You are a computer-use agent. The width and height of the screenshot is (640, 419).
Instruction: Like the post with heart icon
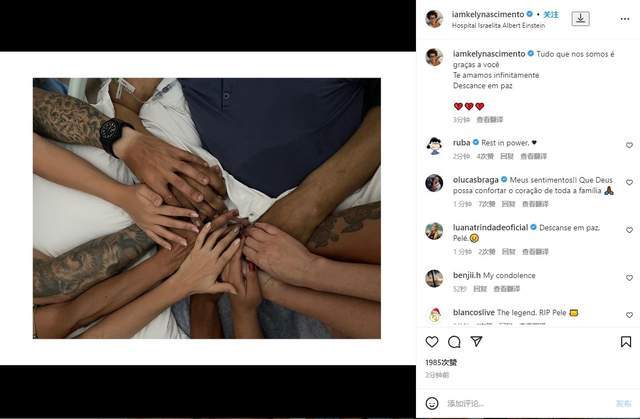[x=432, y=341]
